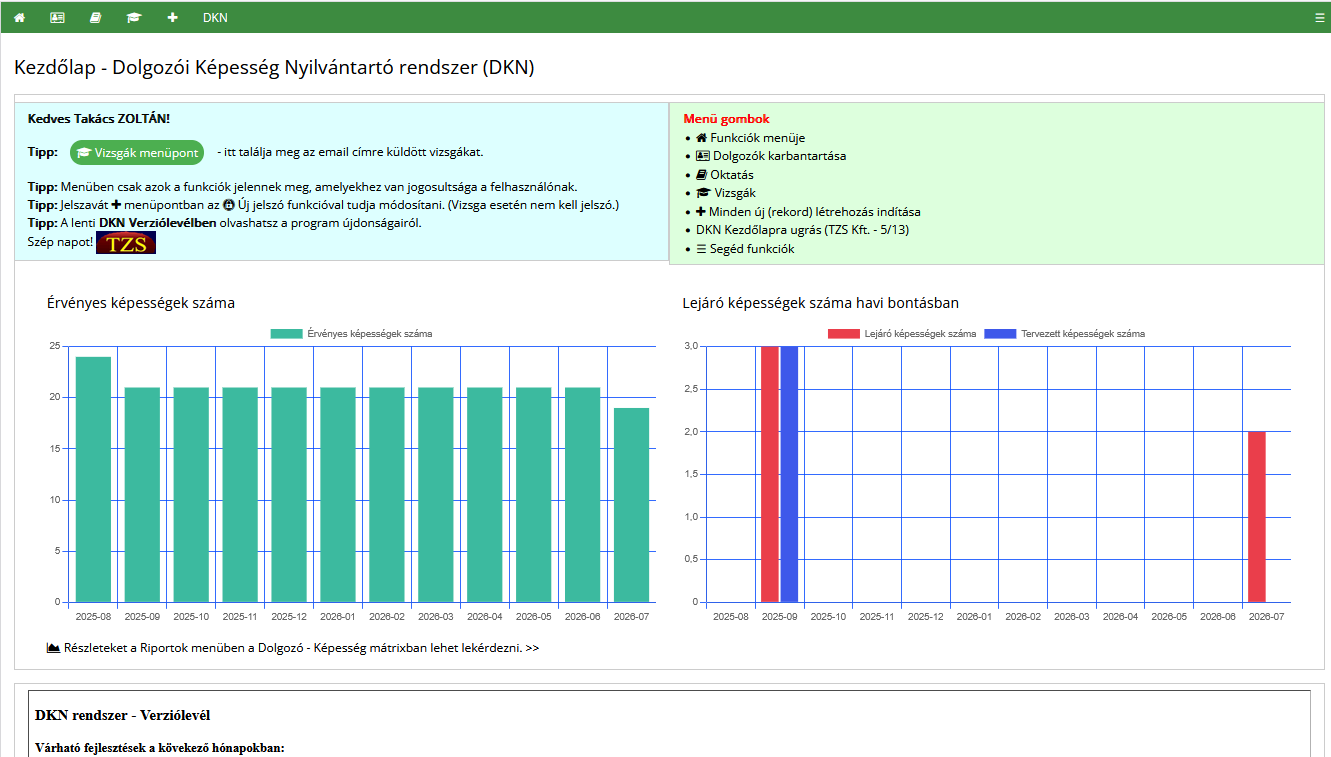Open the book (Oktatás) menu icon
Screen dimensions: 1331x757
(x=96, y=18)
